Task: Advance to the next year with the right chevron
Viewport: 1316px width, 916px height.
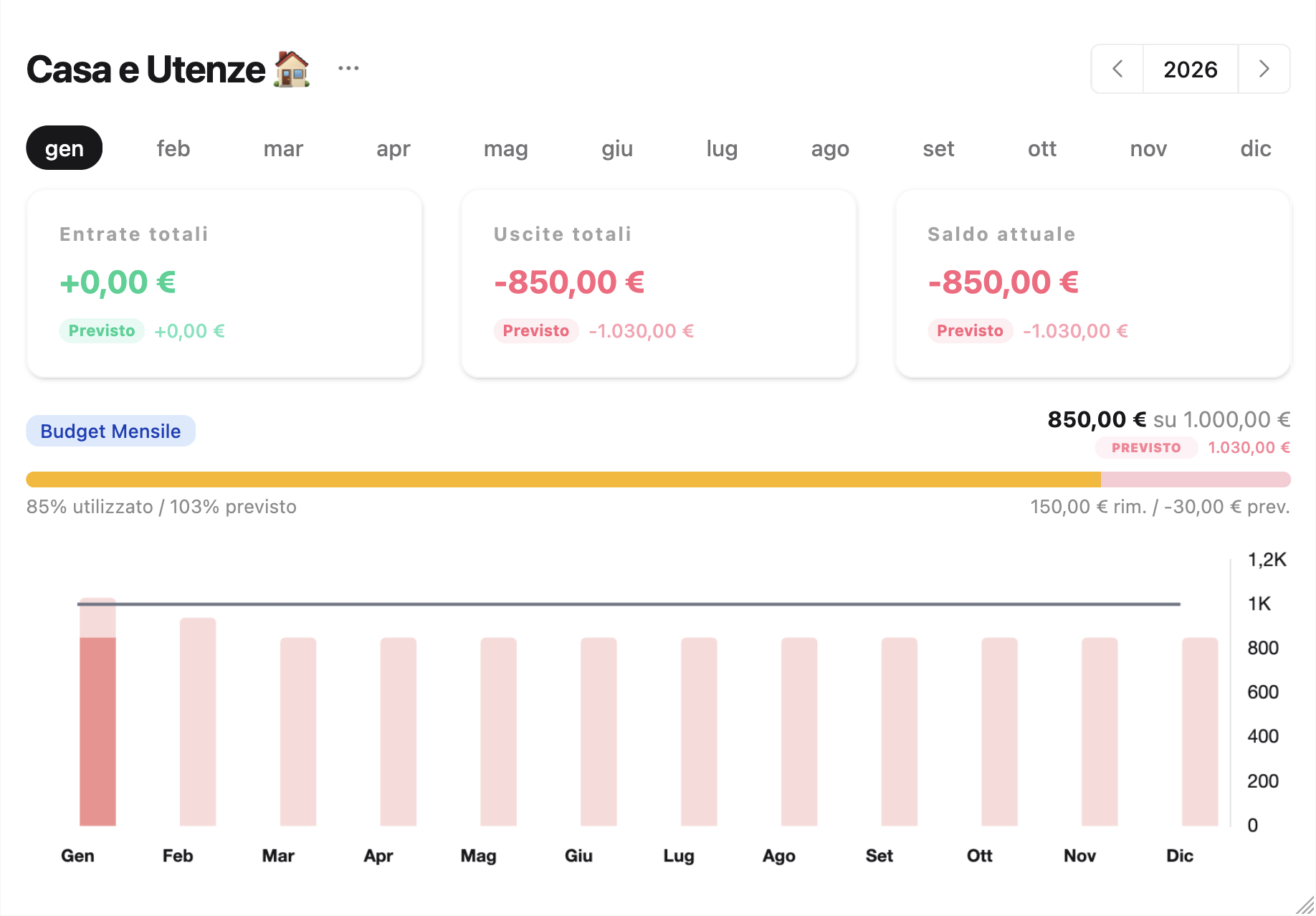Action: pos(1264,69)
